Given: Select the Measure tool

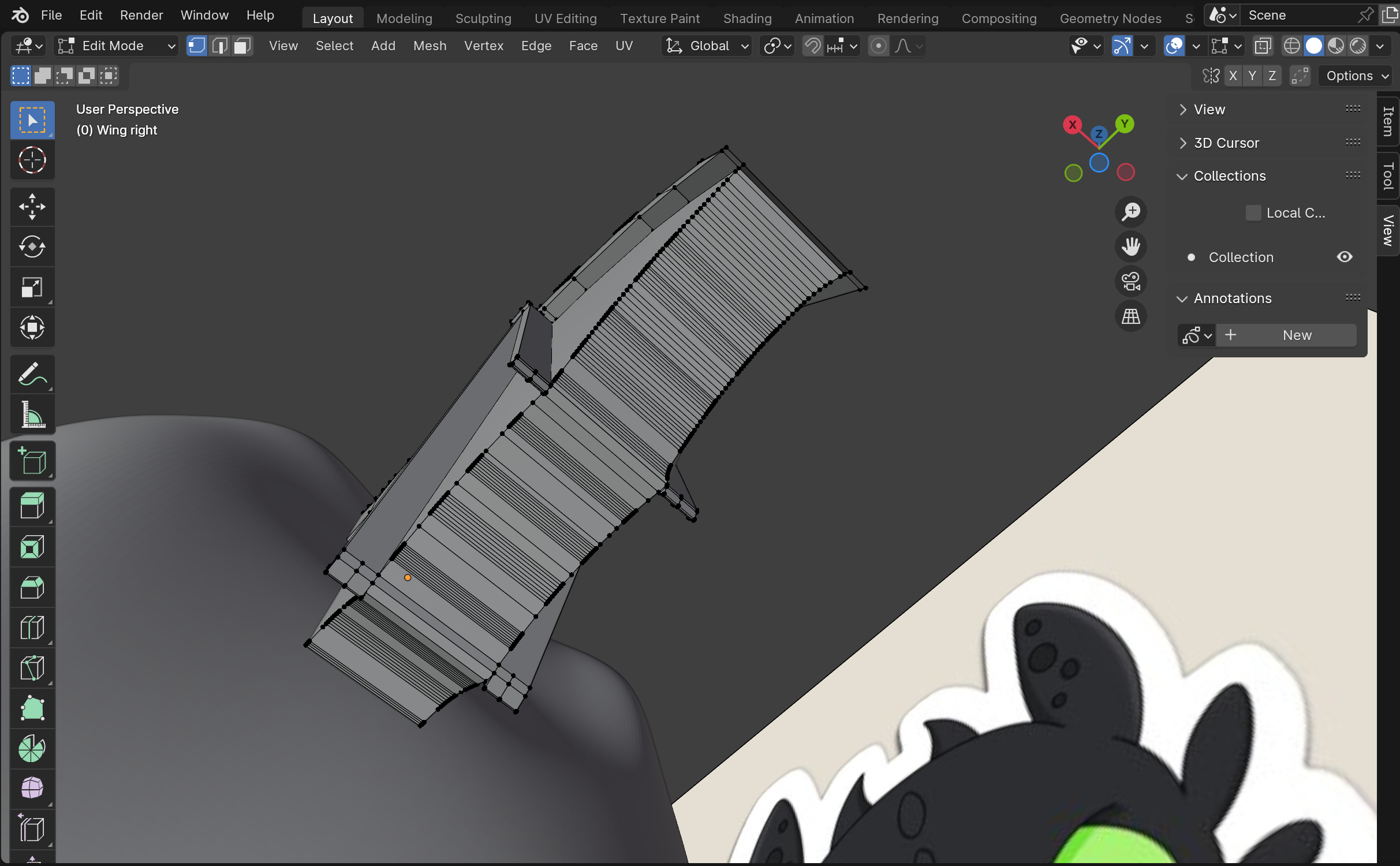Looking at the screenshot, I should click(32, 415).
